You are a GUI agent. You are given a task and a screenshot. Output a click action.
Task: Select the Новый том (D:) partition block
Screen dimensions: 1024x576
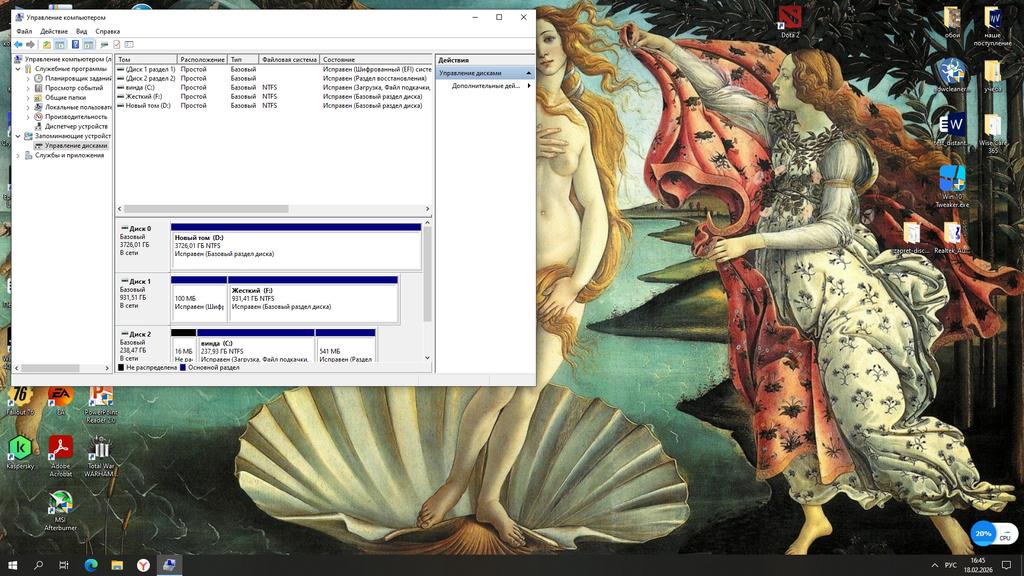[295, 246]
